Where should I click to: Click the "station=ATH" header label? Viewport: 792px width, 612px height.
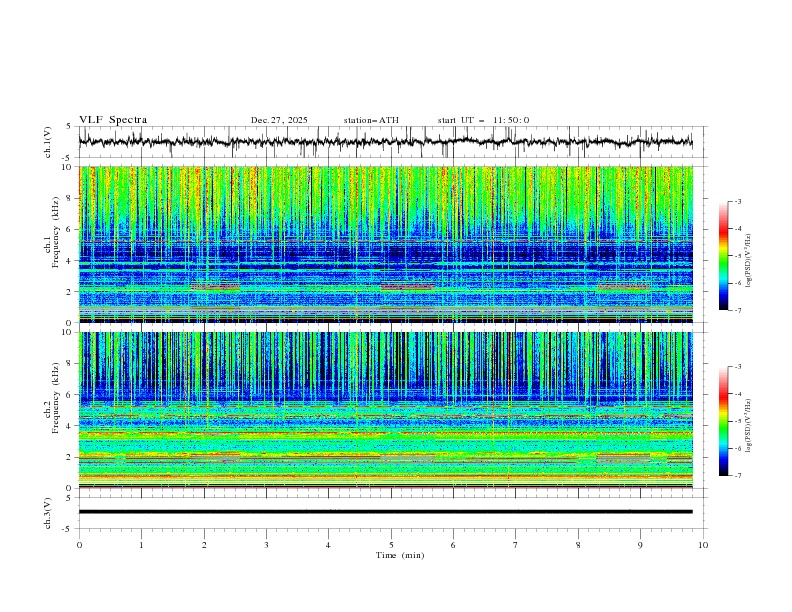tap(371, 120)
